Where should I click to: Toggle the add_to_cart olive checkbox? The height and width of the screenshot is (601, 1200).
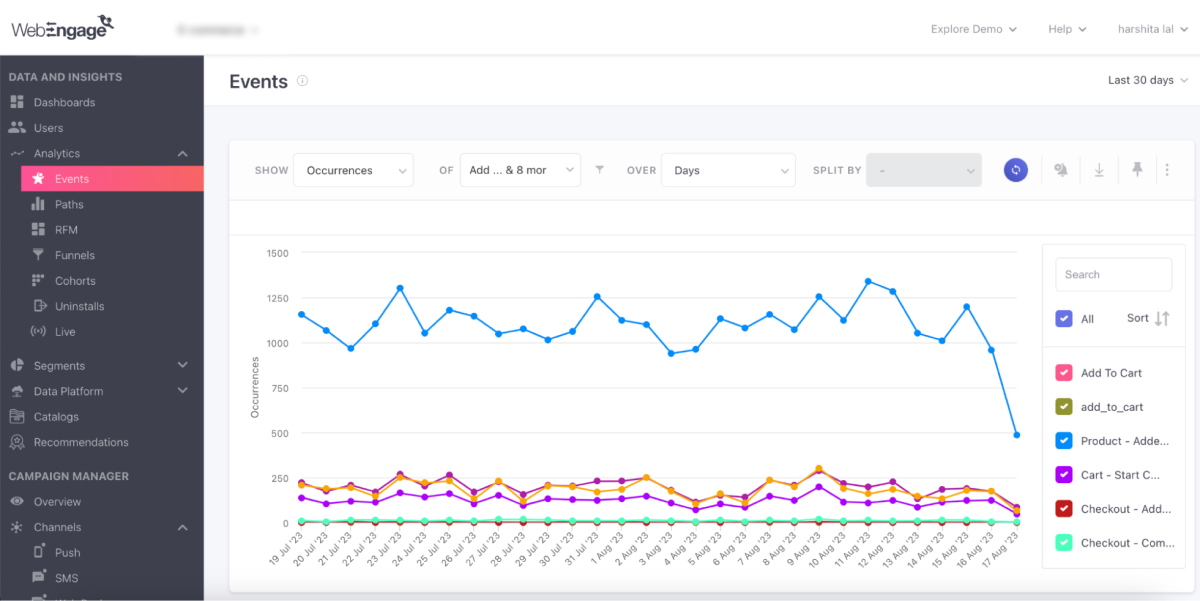coord(1064,407)
